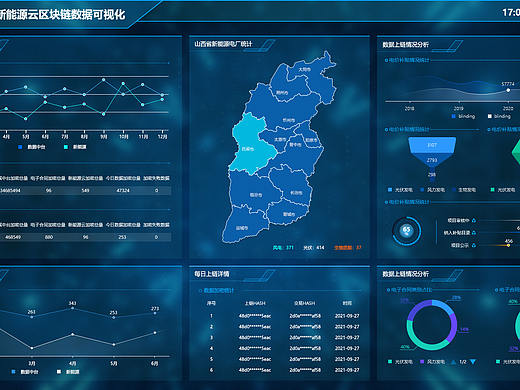This screenshot has height=390, width=520.
Task: Toggle 光伏发电 legend under the funnel chart
Action: (x=400, y=190)
